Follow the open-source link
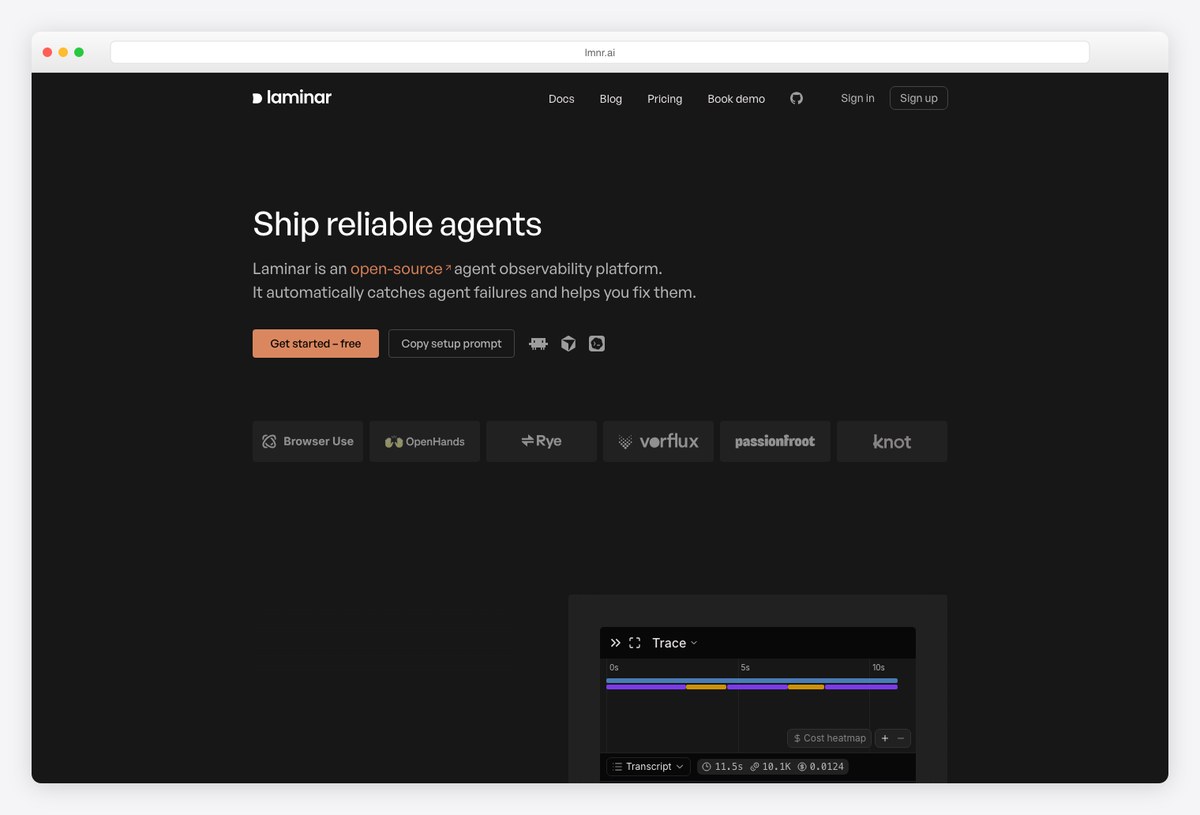The image size is (1200, 815). (x=400, y=269)
